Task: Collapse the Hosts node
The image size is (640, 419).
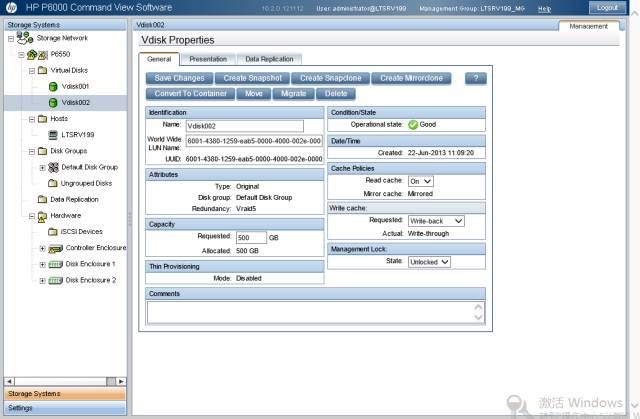Action: click(32, 119)
